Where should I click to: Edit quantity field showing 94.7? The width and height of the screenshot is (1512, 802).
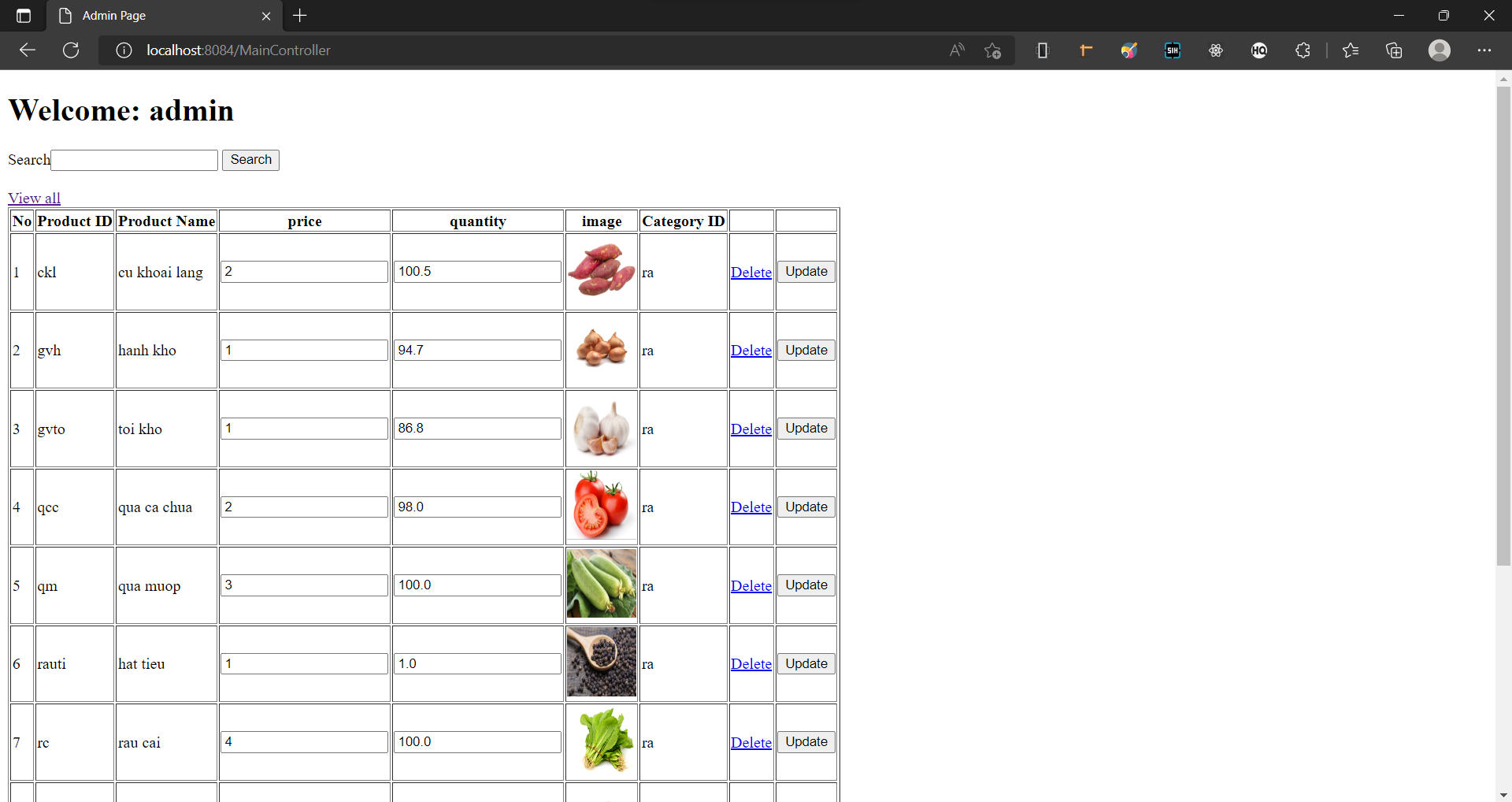pos(477,350)
